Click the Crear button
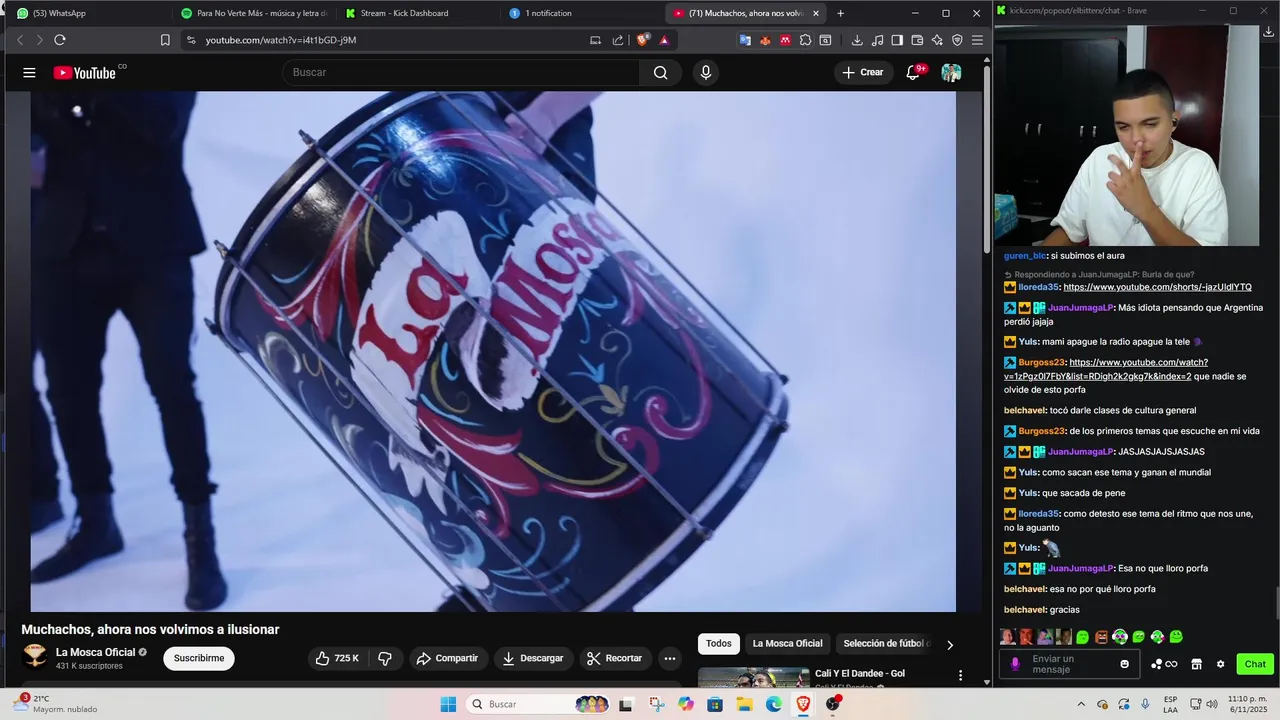This screenshot has height=720, width=1280. [863, 72]
